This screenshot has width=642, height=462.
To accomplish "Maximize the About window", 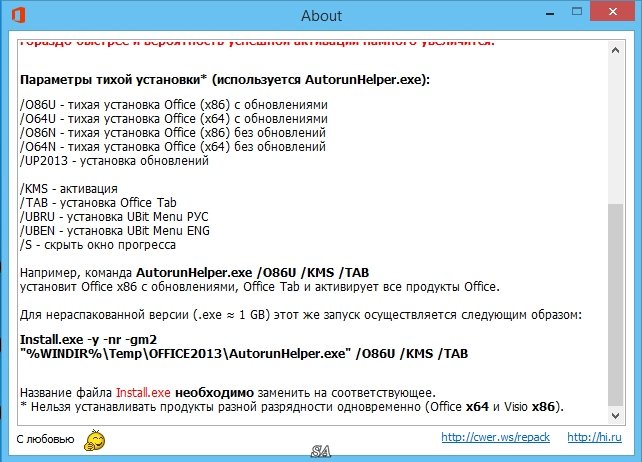I will (576, 11).
